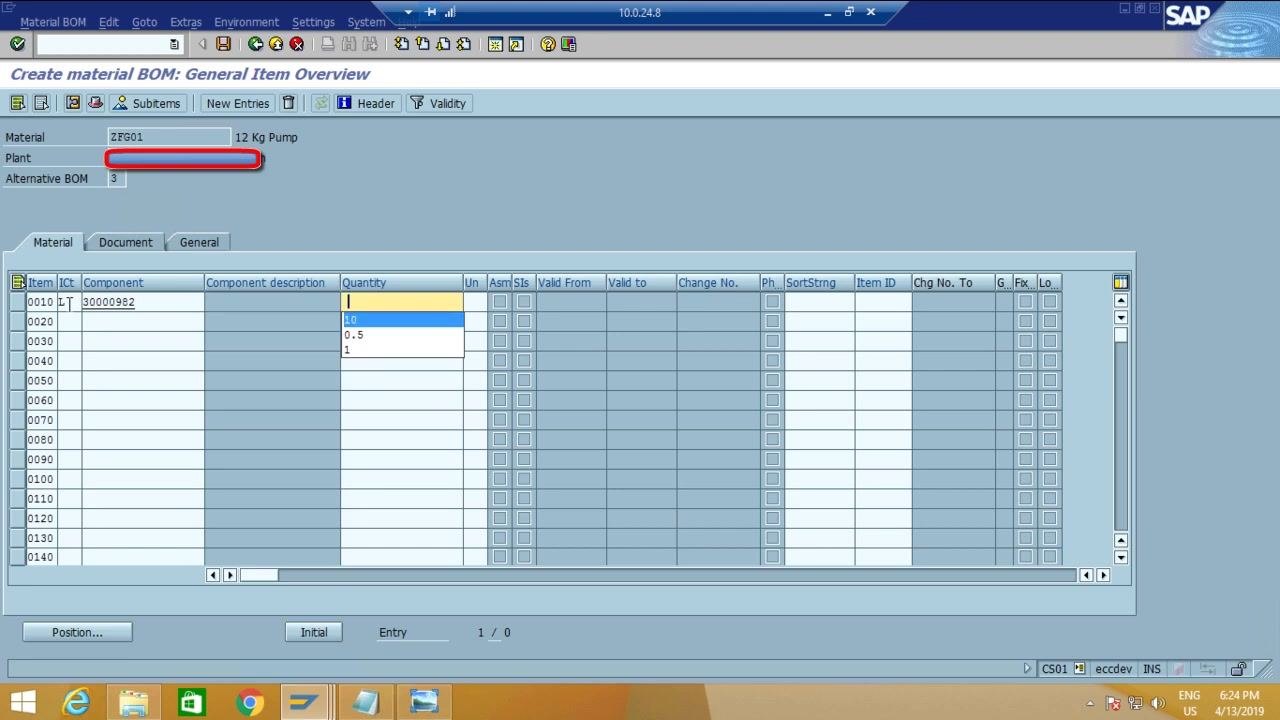Image resolution: width=1280 pixels, height=720 pixels.
Task: Tick SIs checkbox in row 0020
Action: 524,321
